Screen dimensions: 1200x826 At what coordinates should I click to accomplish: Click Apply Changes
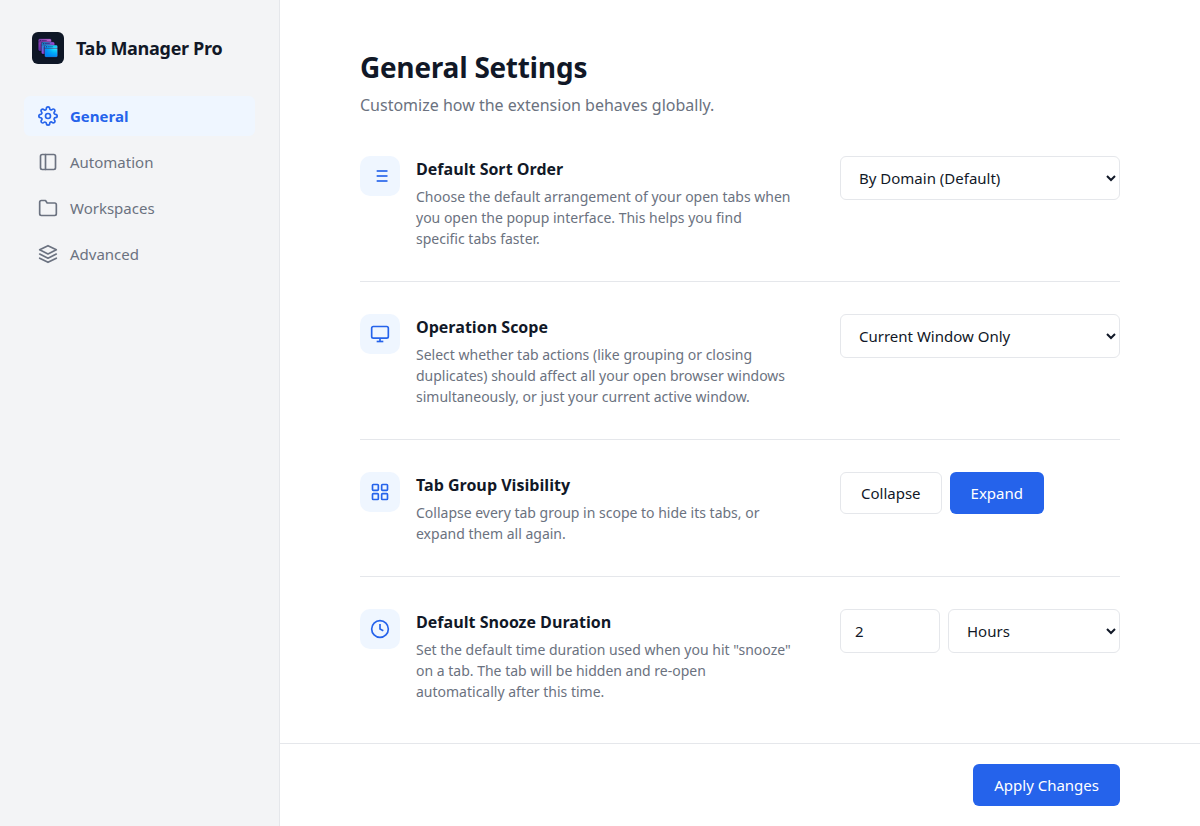coord(1046,785)
